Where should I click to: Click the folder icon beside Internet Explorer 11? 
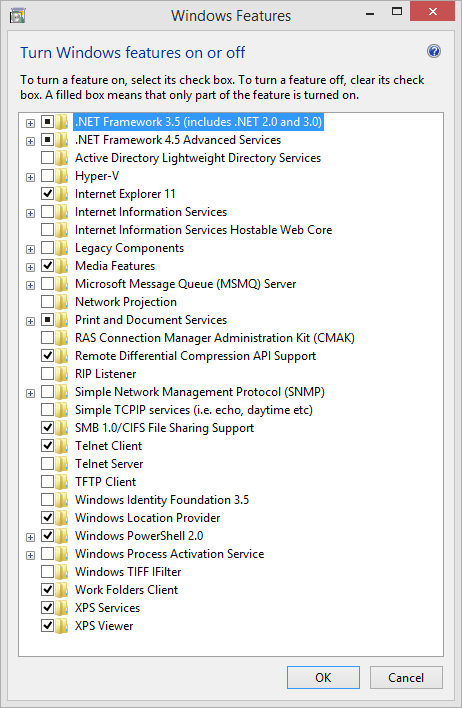click(x=62, y=194)
